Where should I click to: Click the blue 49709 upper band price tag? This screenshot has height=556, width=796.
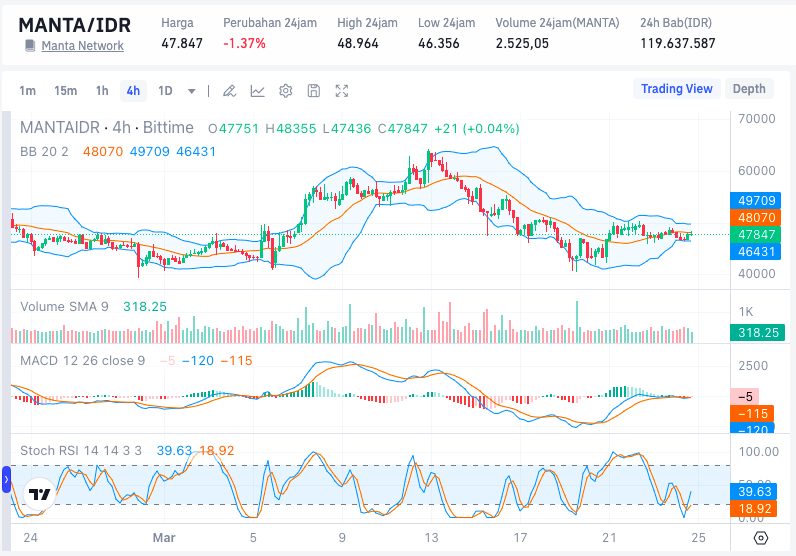pos(755,201)
